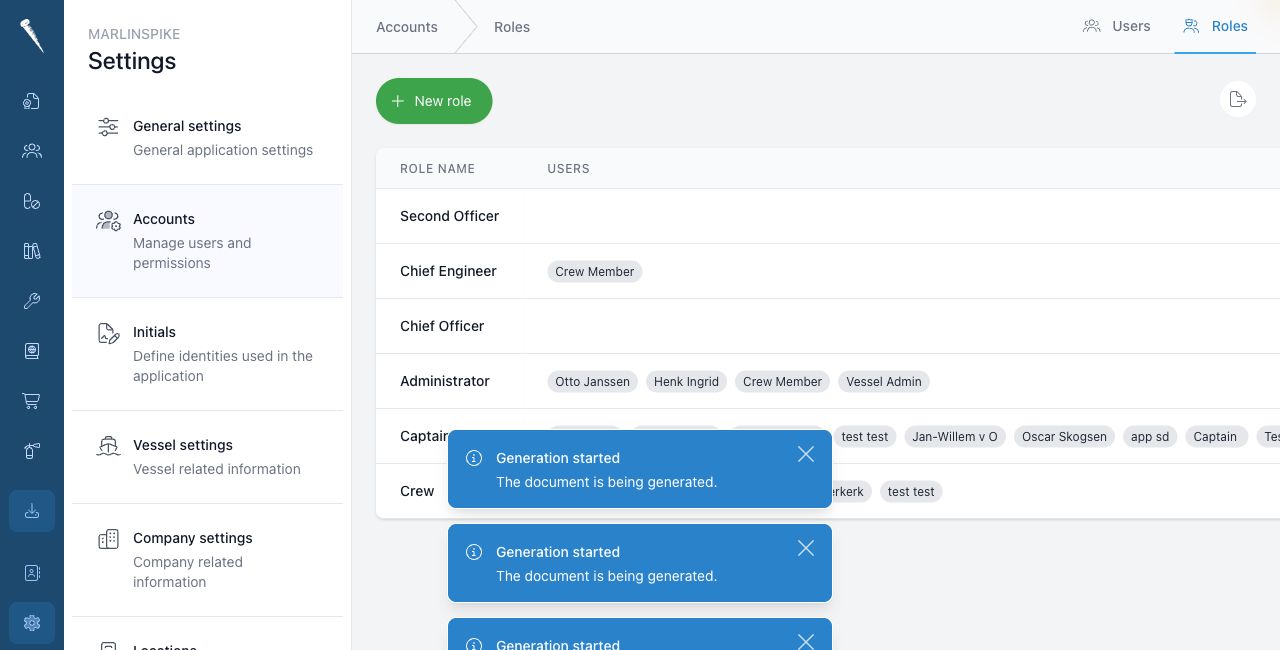Viewport: 1280px width, 650px height.
Task: Open the crew people icon in sidebar
Action: coord(32,151)
